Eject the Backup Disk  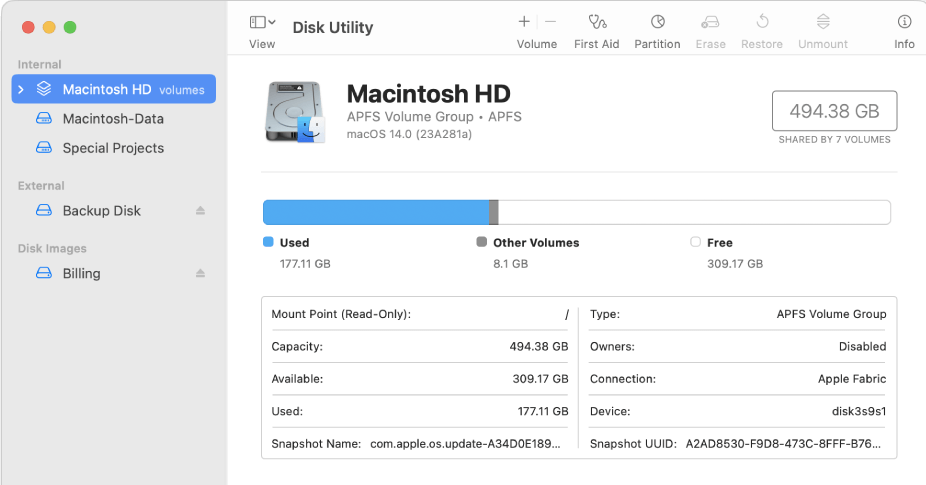point(200,211)
